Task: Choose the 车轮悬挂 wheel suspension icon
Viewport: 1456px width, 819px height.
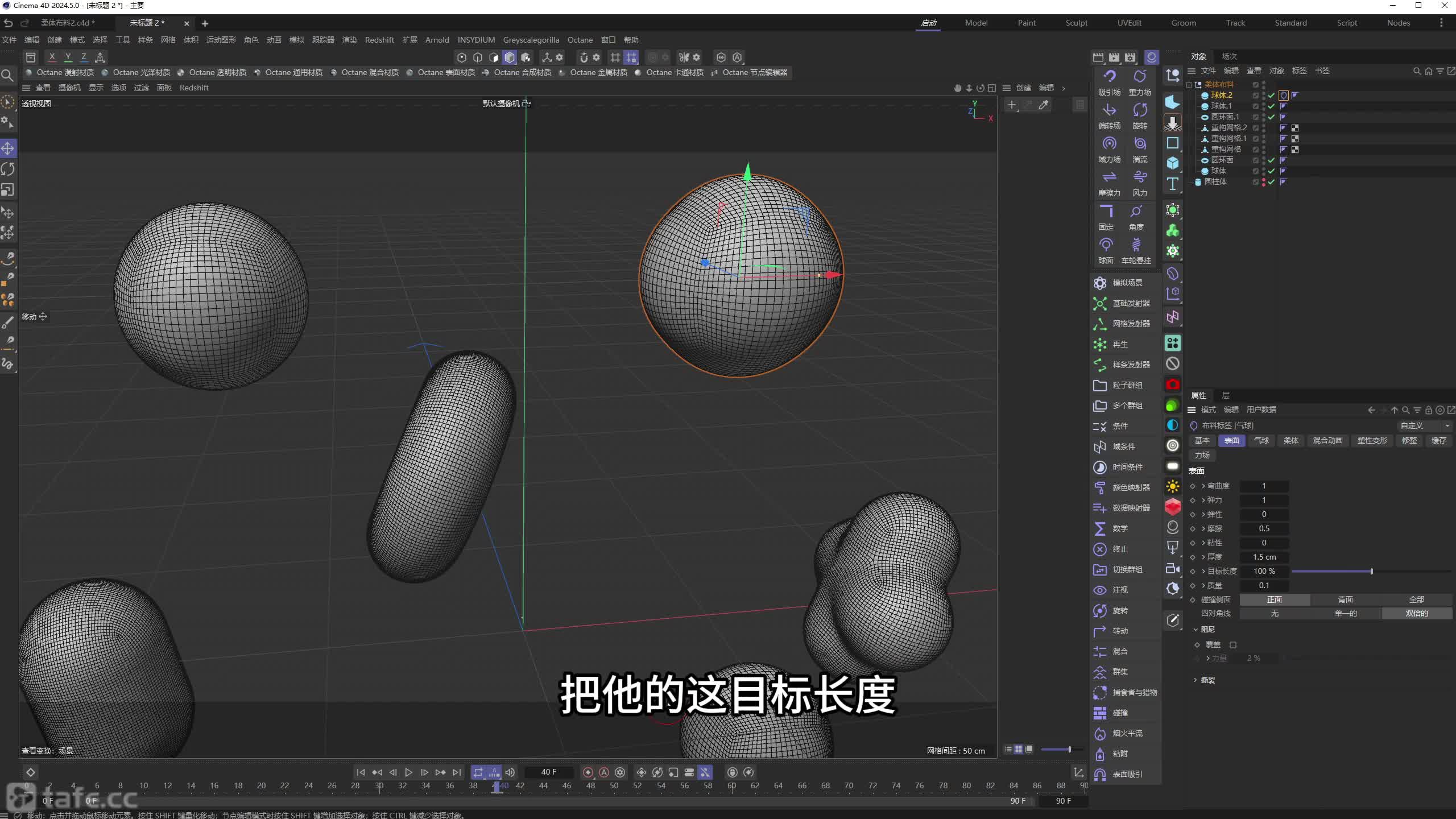Action: pos(1136,245)
